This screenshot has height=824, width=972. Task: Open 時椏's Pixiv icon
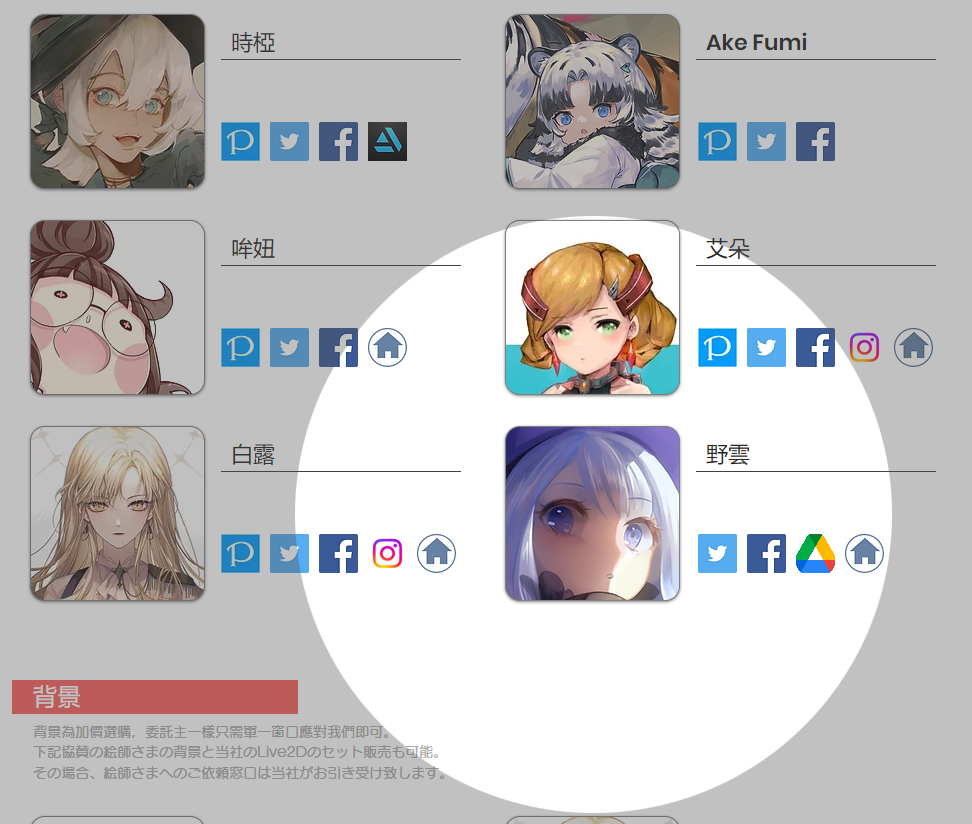241,141
